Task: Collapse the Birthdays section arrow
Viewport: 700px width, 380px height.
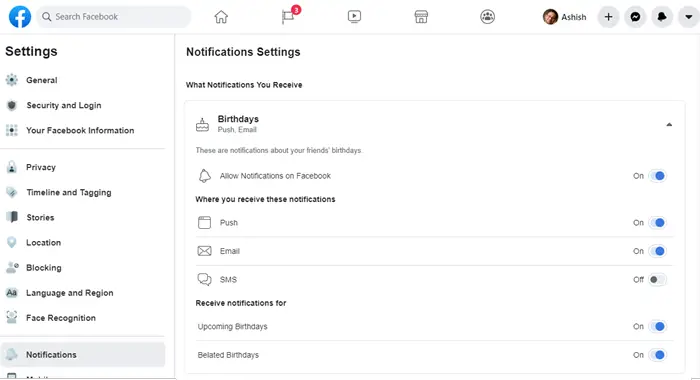Action: point(669,125)
